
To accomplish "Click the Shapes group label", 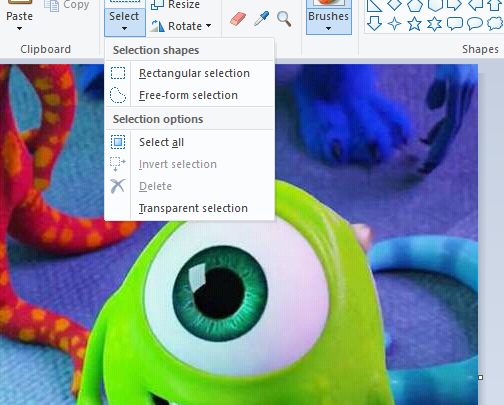I will 480,49.
